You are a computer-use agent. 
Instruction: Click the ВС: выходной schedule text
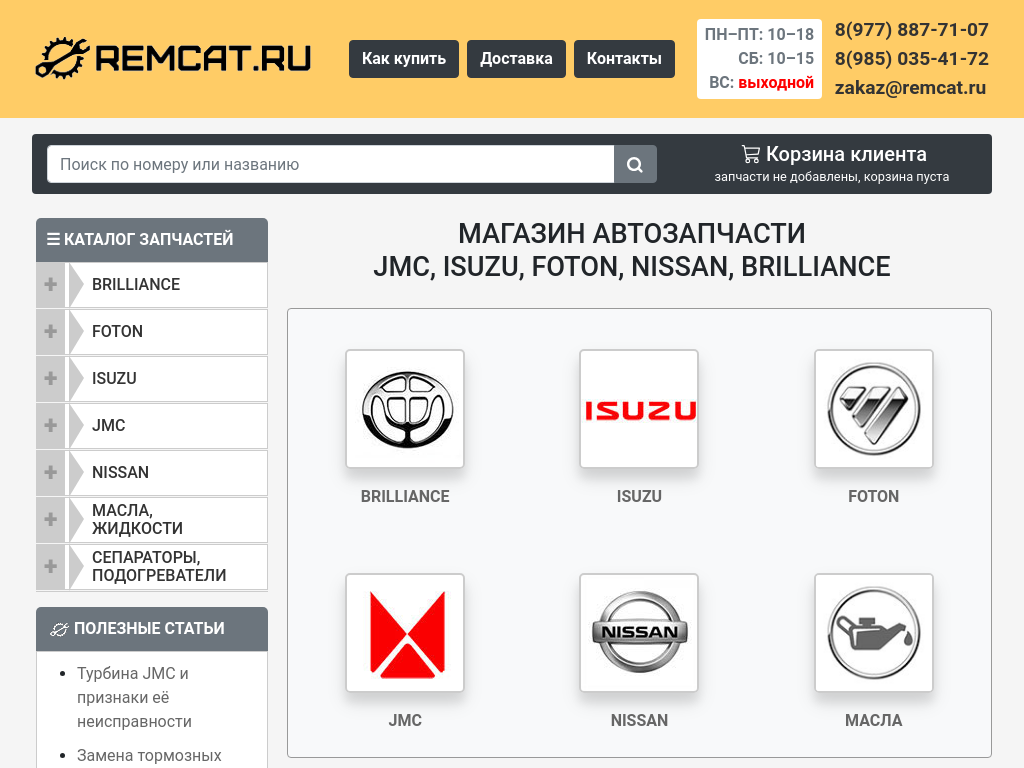(761, 83)
